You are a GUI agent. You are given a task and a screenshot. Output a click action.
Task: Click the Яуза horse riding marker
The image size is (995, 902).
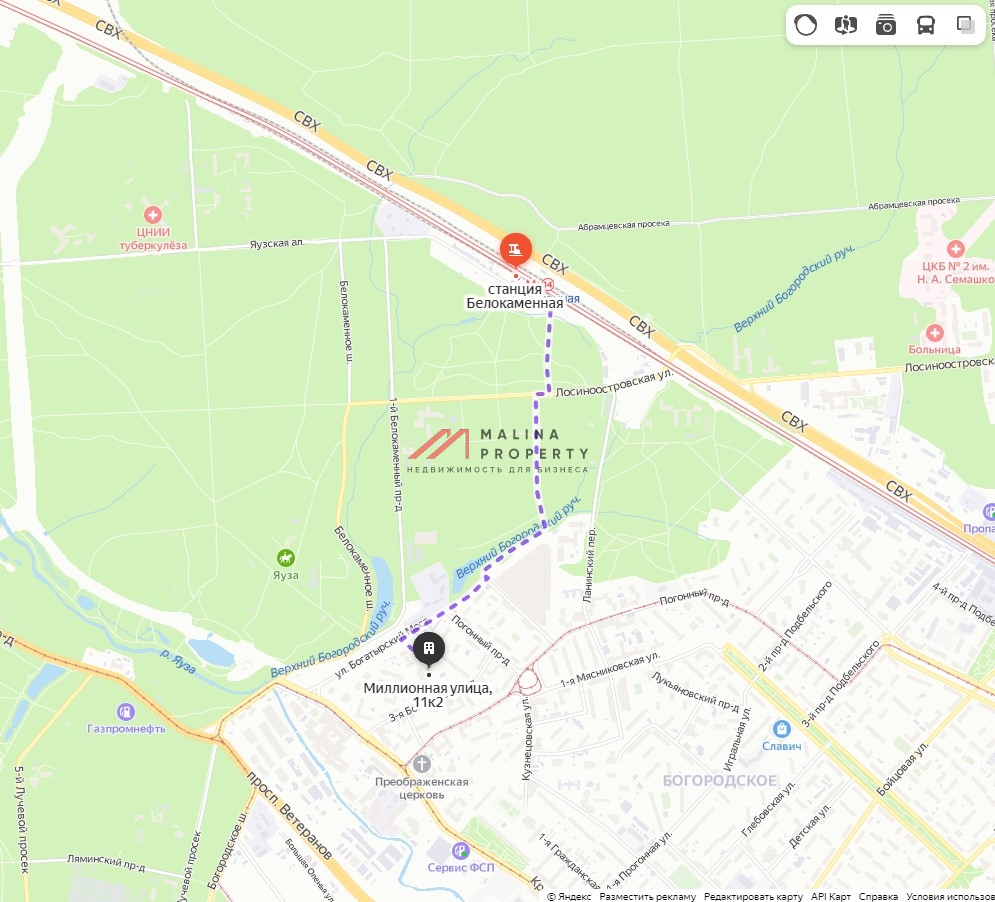(x=286, y=558)
